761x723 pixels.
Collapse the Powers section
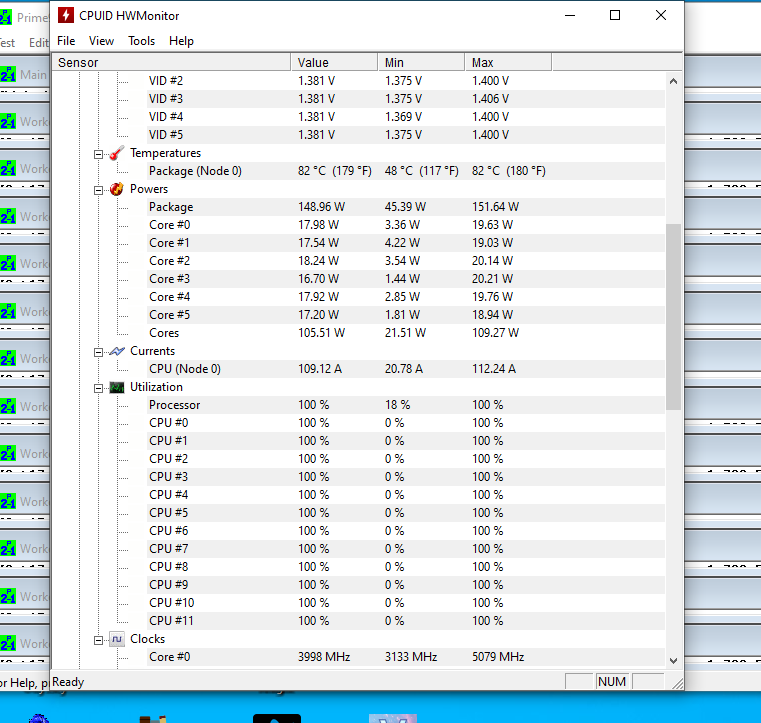tap(99, 190)
